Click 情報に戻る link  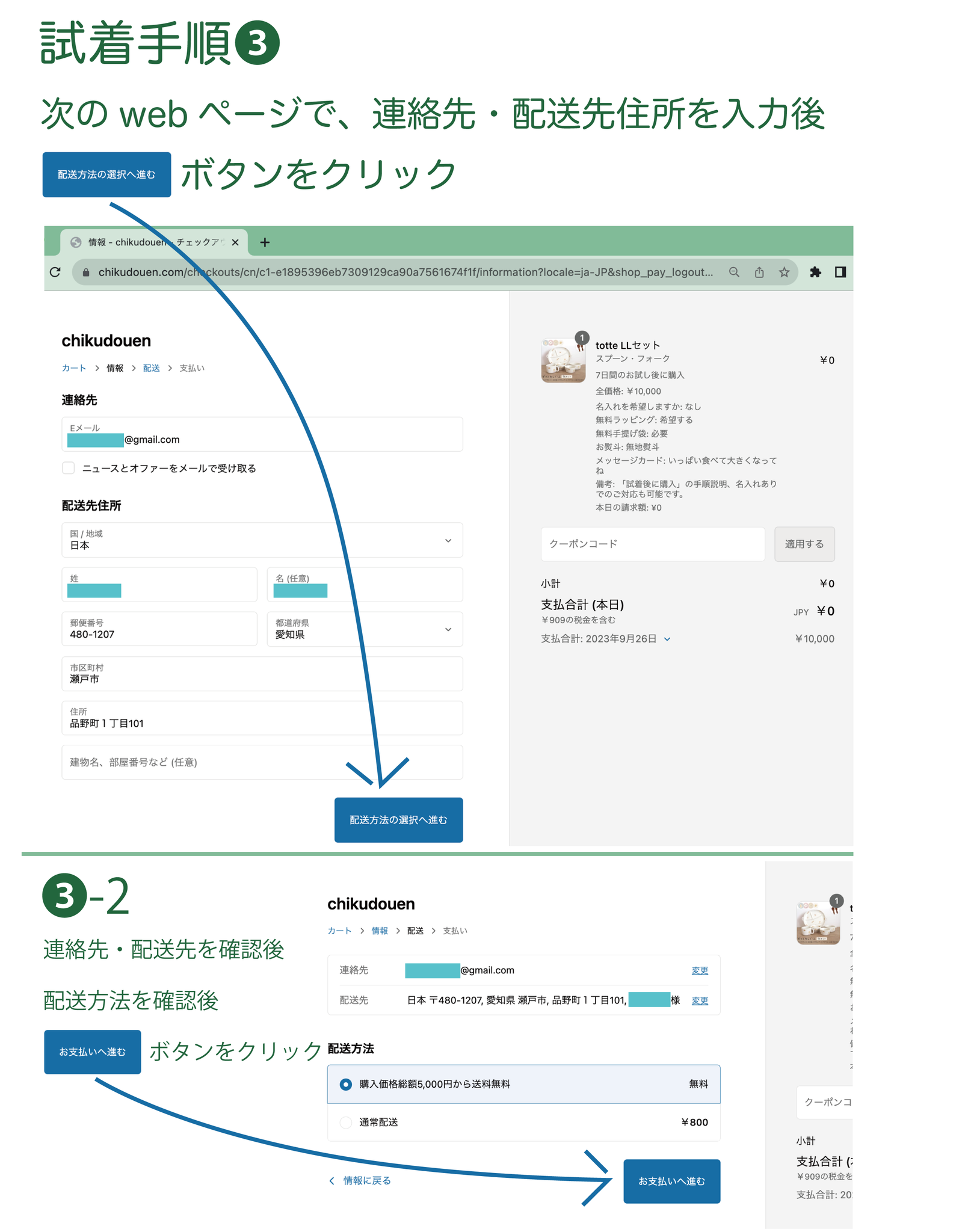coord(360,1180)
